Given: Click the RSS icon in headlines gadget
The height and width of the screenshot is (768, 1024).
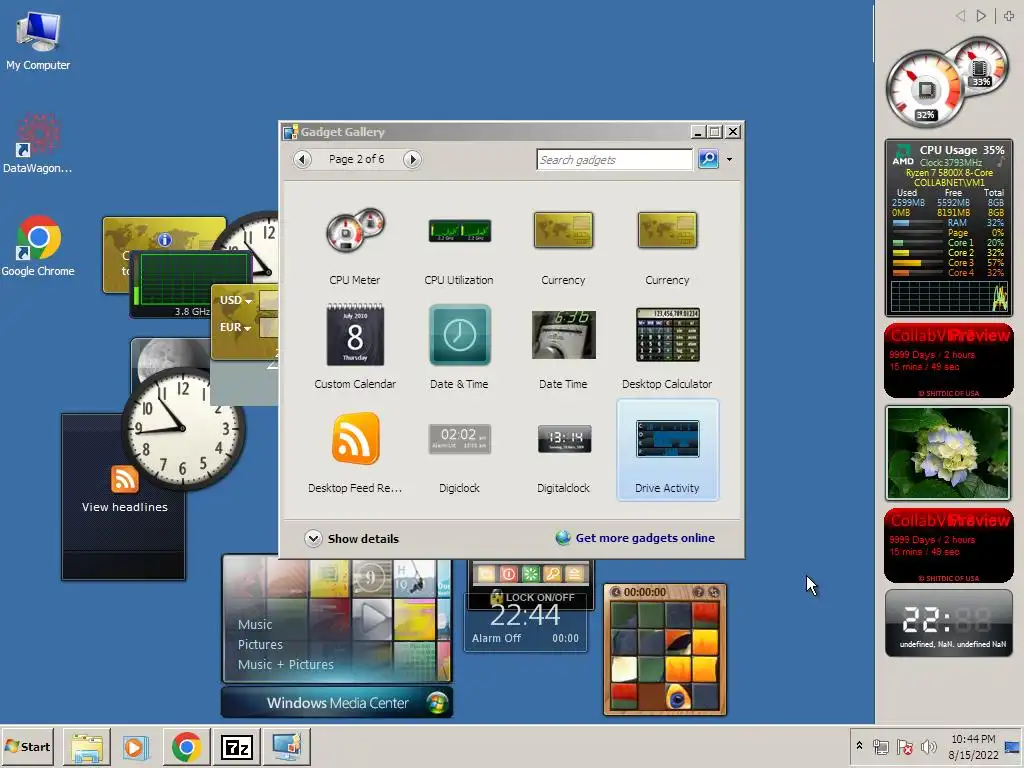Looking at the screenshot, I should click(x=124, y=479).
